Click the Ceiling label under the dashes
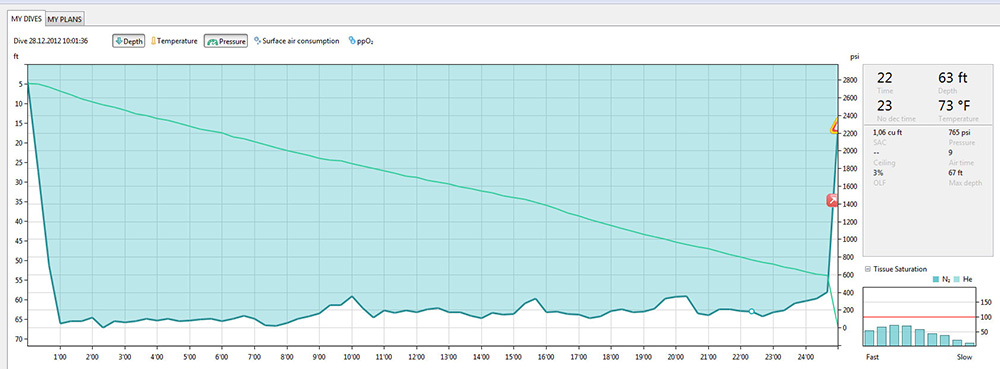Viewport: 1000px width, 369px height. pyautogui.click(x=884, y=163)
